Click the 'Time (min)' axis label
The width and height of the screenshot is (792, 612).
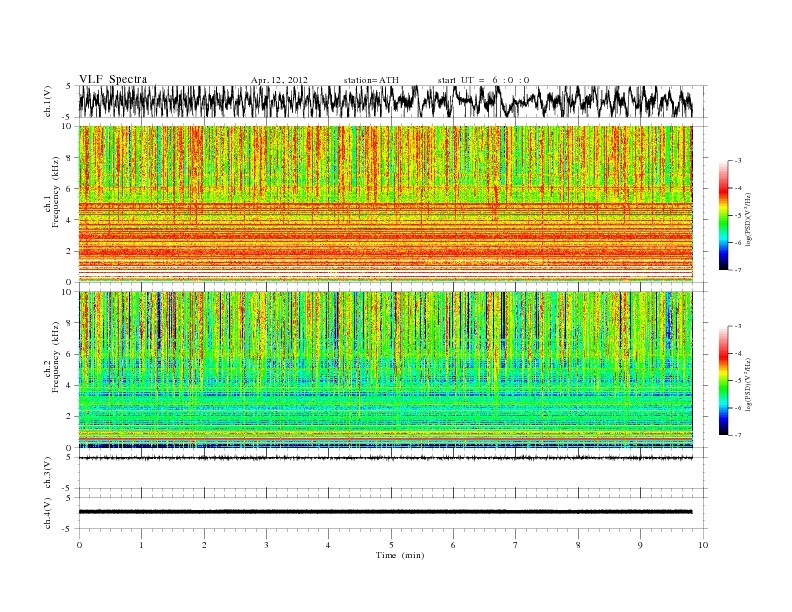(x=400, y=555)
